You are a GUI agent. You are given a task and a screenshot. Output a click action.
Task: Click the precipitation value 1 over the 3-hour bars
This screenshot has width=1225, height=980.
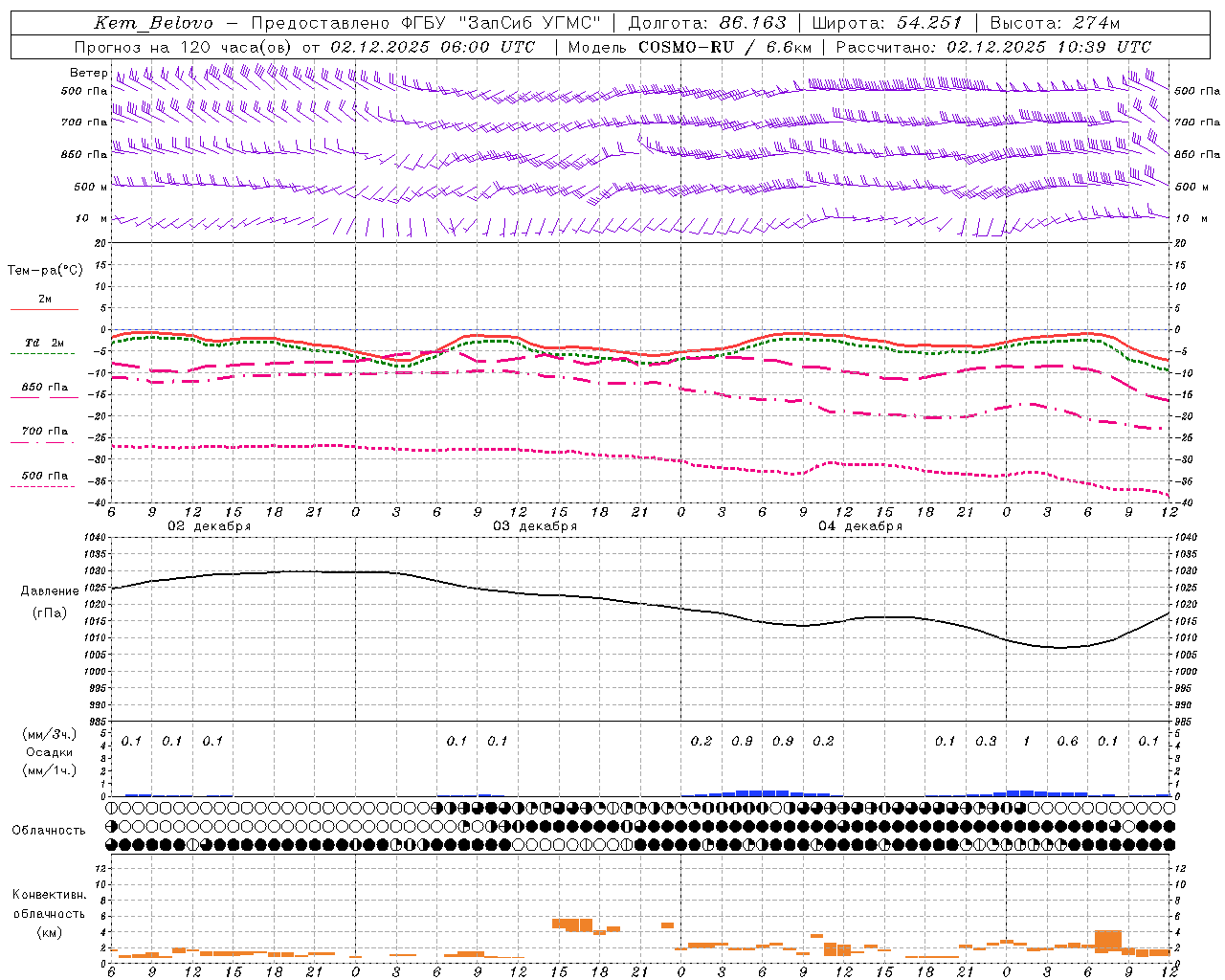point(1027,741)
